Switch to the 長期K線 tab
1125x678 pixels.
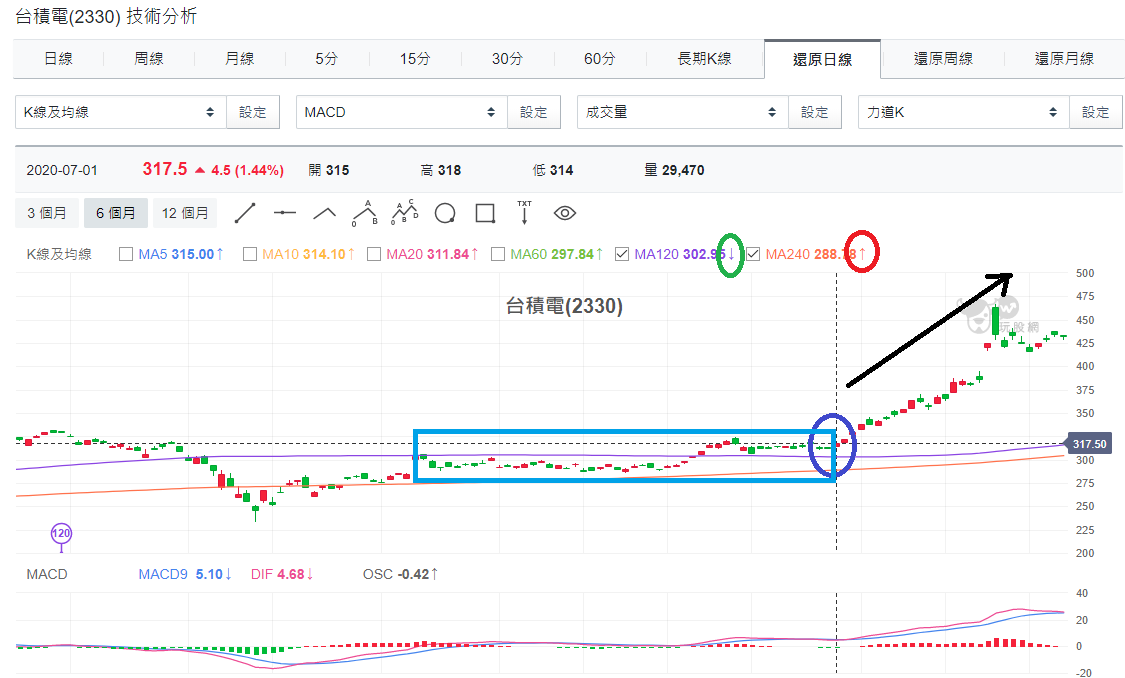pos(705,59)
